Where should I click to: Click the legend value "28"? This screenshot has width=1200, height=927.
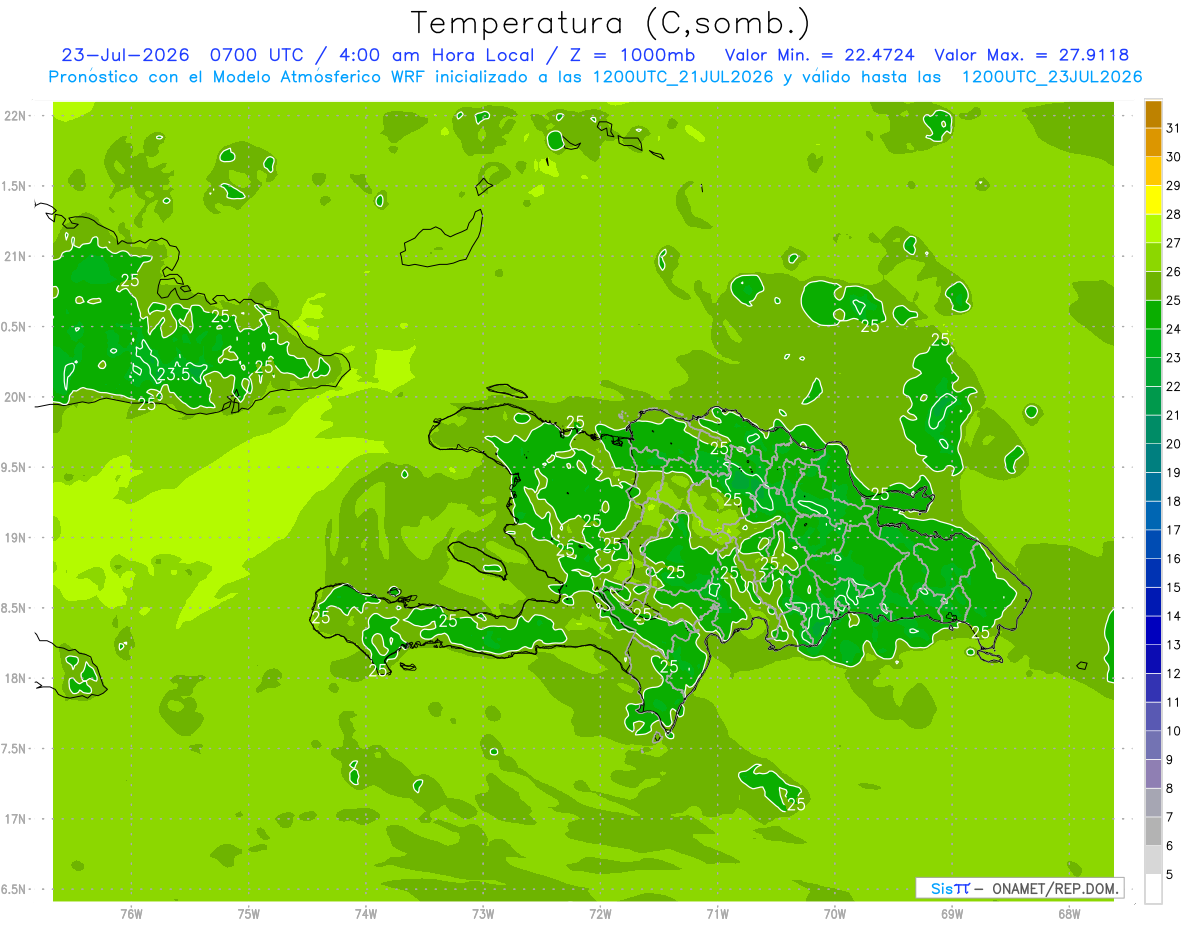coord(1174,214)
